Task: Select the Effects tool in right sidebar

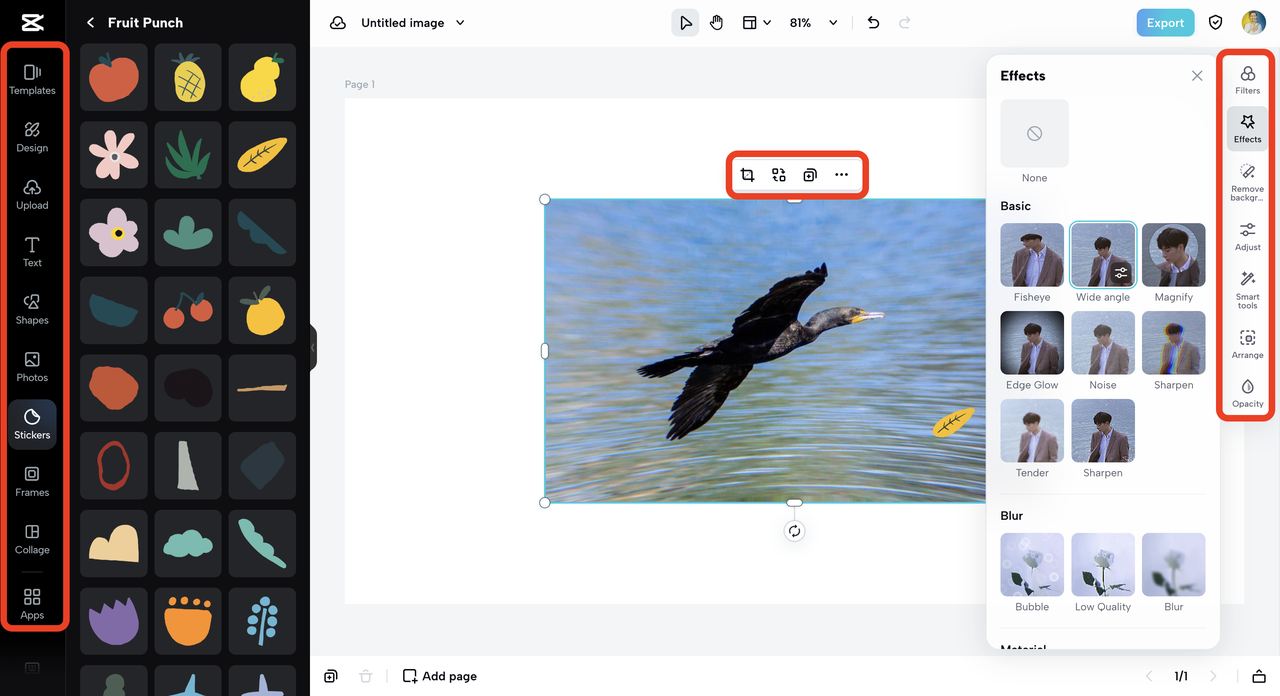Action: [1247, 128]
